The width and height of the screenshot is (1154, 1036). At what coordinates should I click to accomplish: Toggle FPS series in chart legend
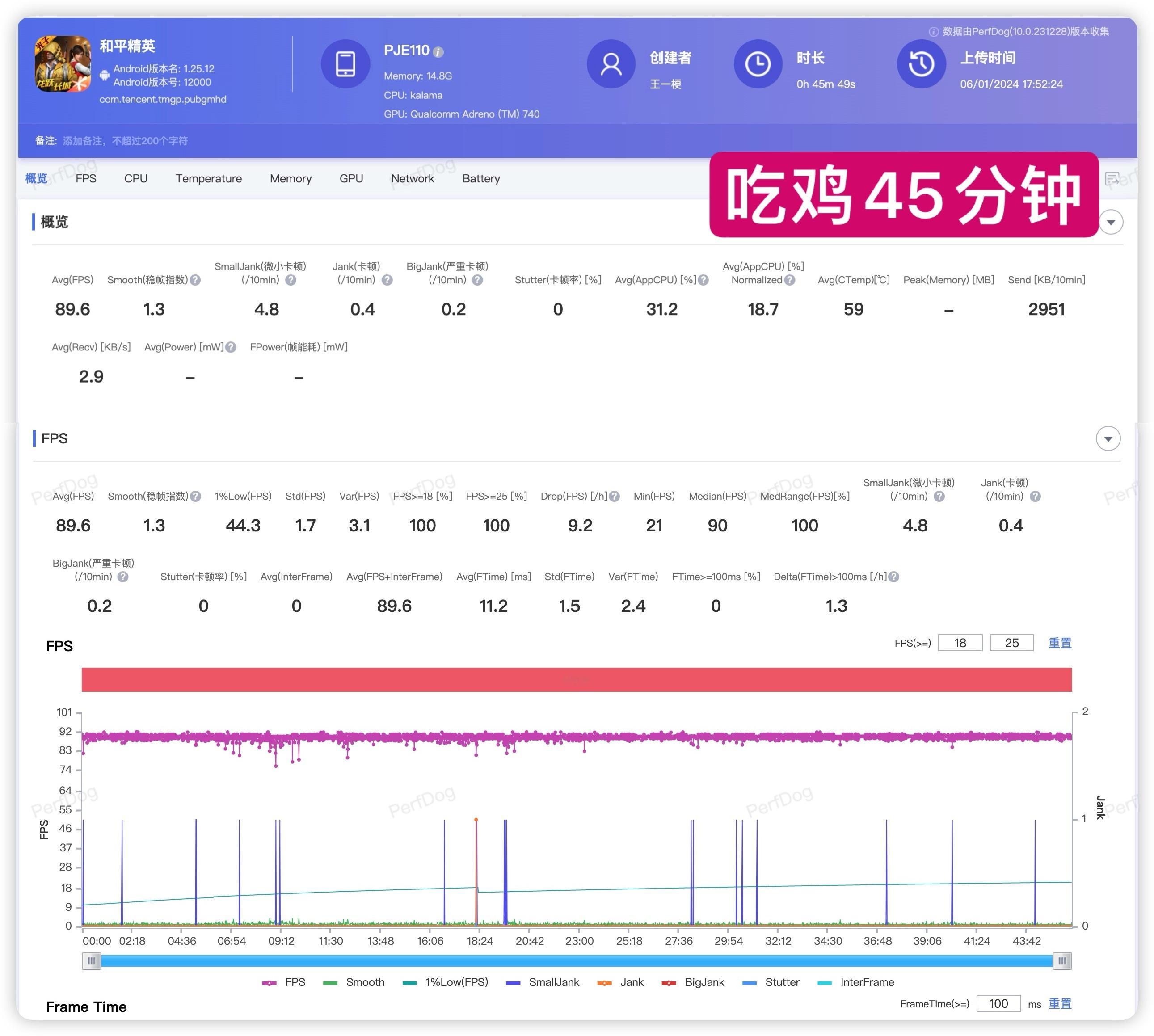pyautogui.click(x=284, y=983)
